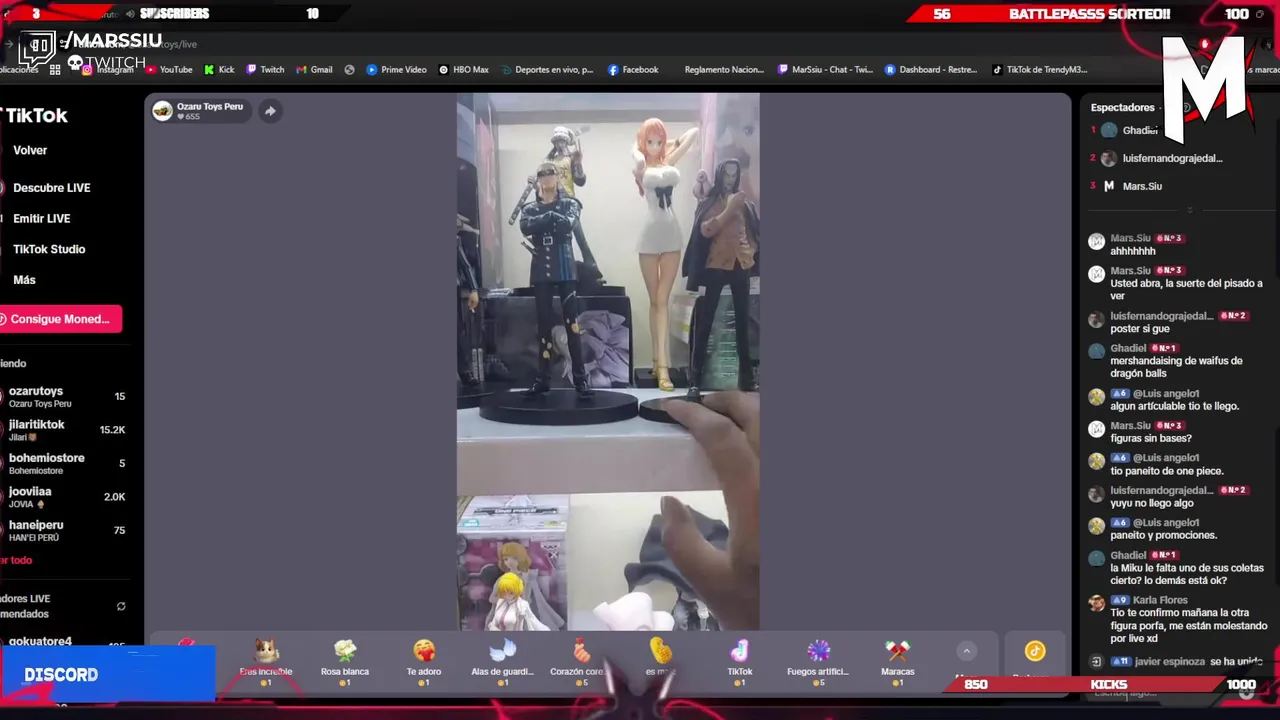Image resolution: width=1280 pixels, height=720 pixels.
Task: Open ozarutoys live channel in following list
Action: 65,397
